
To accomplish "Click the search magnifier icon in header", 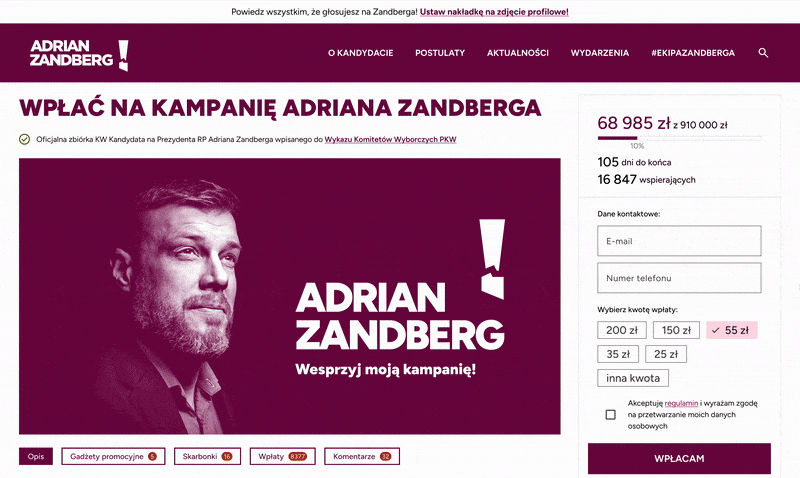I will (763, 53).
